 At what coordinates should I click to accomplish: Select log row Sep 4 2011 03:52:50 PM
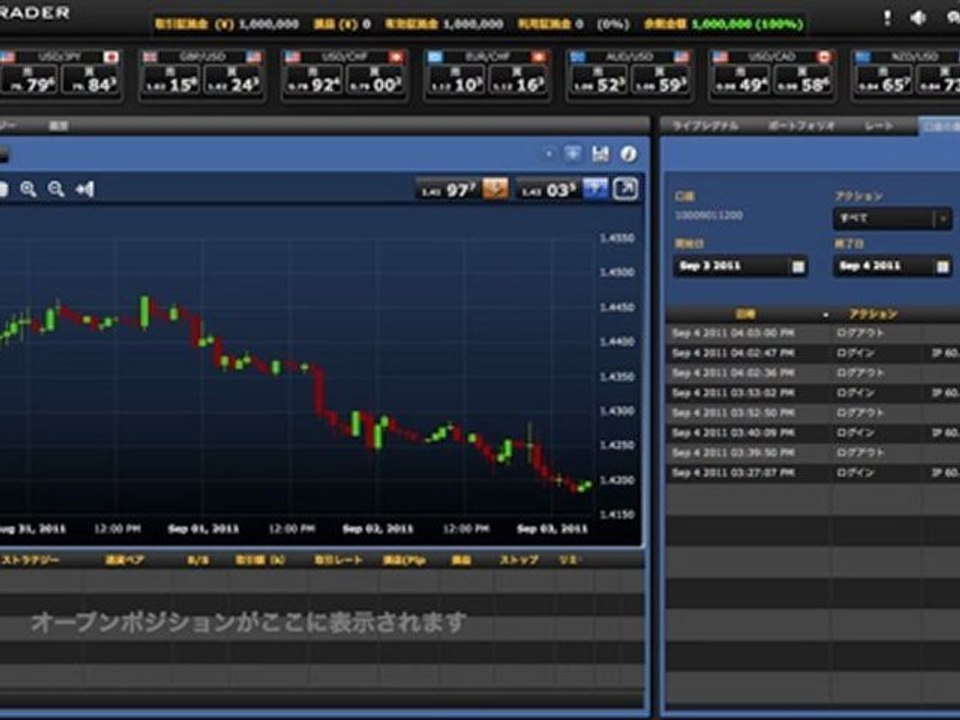pyautogui.click(x=813, y=413)
